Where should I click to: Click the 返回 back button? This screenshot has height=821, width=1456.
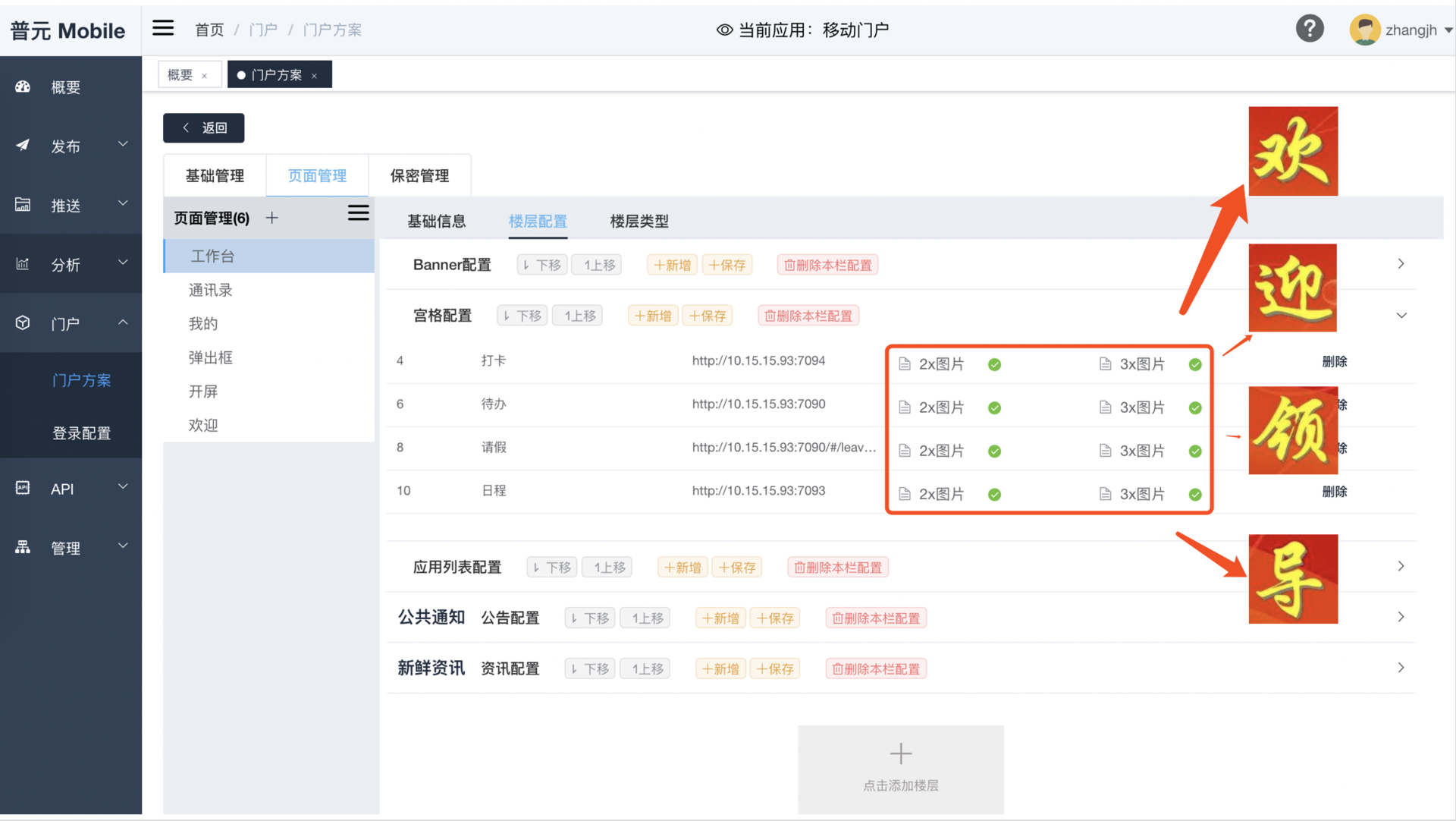(x=204, y=128)
